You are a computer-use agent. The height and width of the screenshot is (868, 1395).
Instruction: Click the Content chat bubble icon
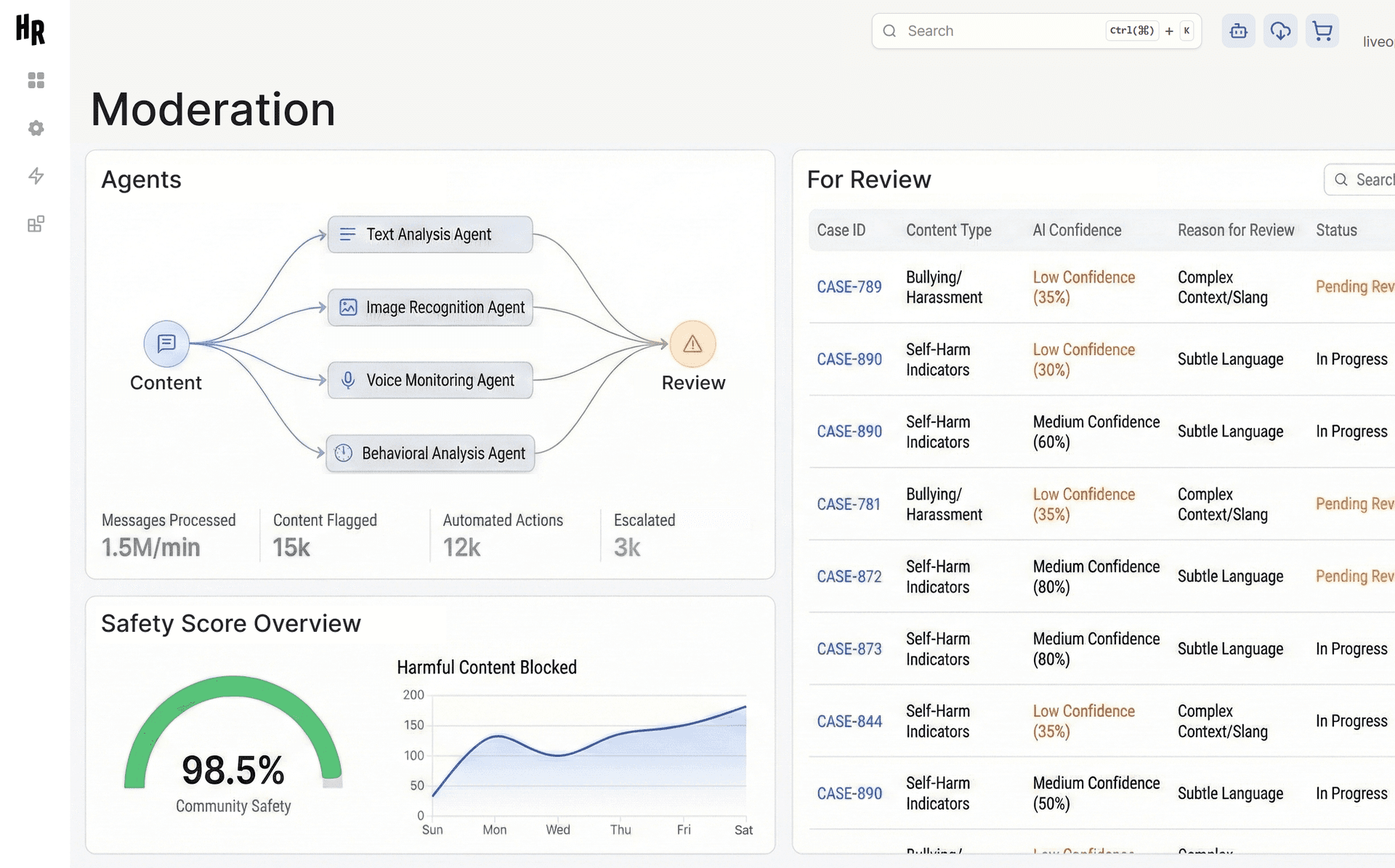click(x=166, y=344)
